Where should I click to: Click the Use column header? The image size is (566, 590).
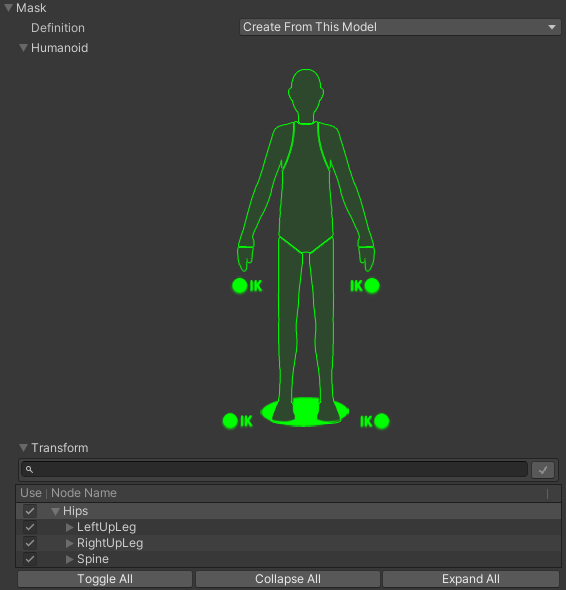pos(31,493)
